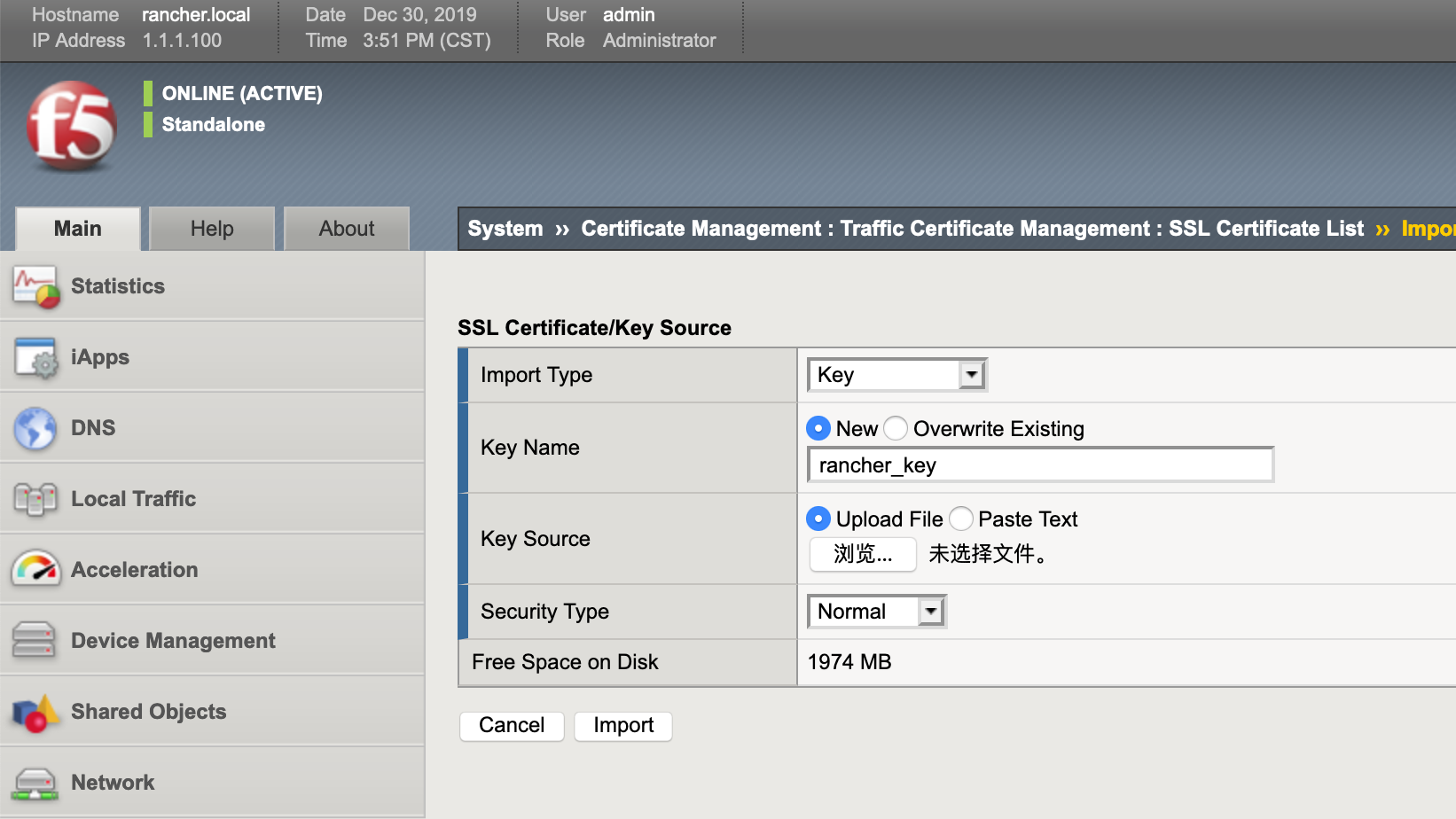The height and width of the screenshot is (819, 1456).
Task: Open the Shared Objects section
Action: [x=212, y=712]
